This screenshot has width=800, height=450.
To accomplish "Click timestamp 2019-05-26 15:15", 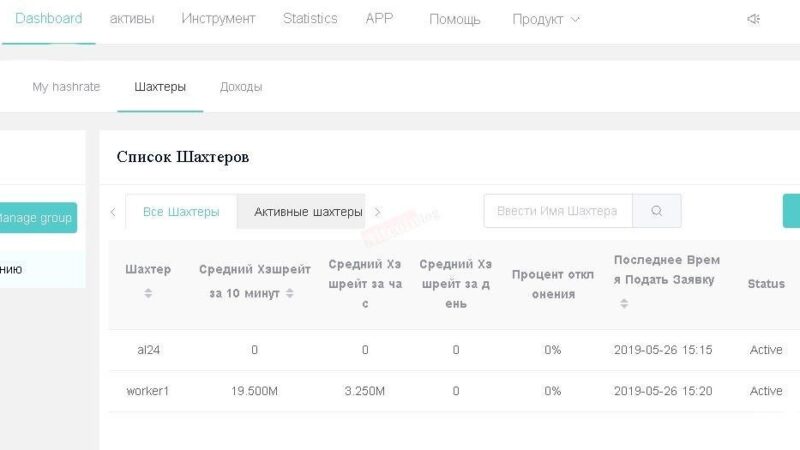I will 663,350.
